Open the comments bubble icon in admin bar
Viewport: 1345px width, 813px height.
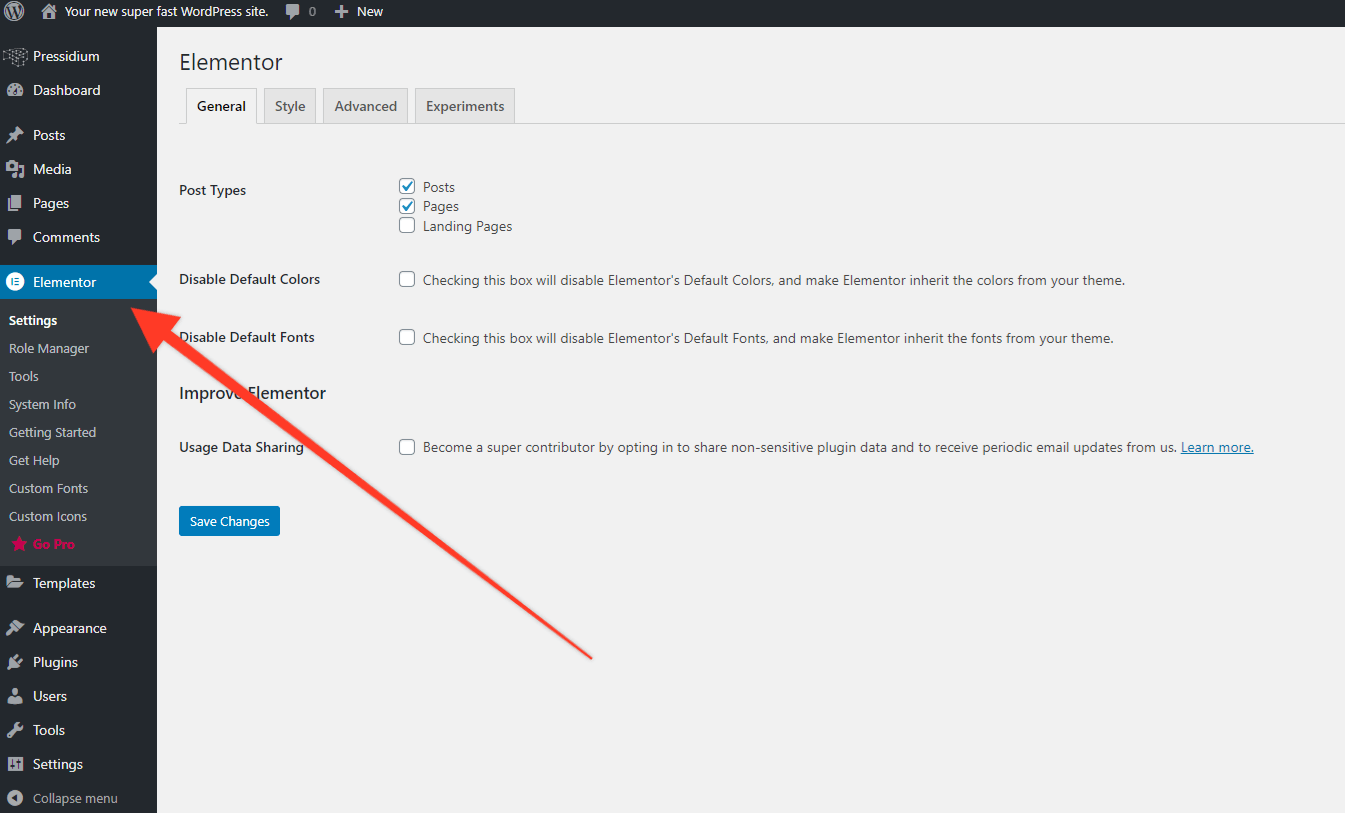tap(291, 12)
